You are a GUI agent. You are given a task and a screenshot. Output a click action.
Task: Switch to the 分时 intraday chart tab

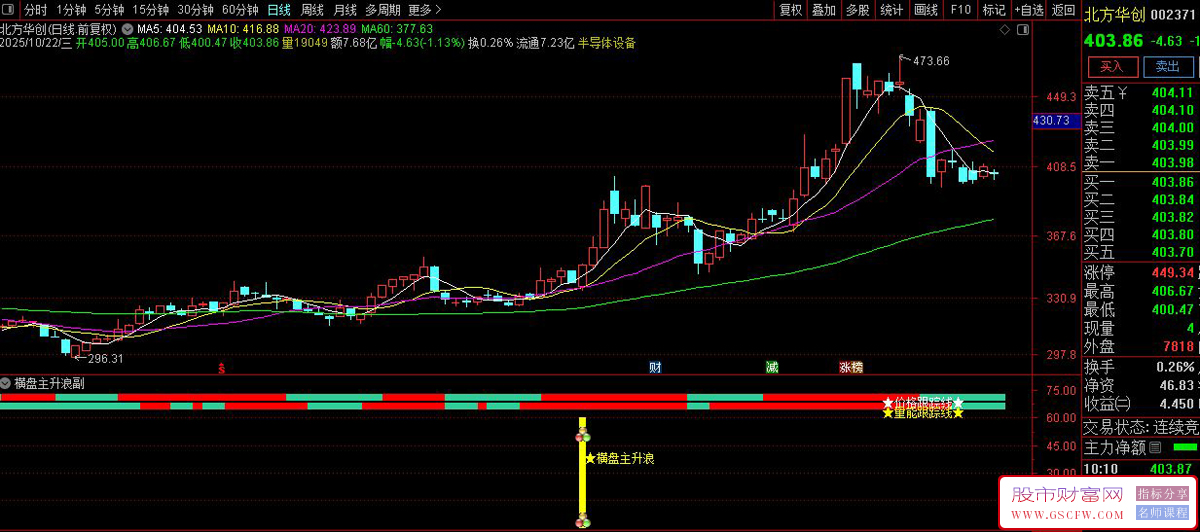pyautogui.click(x=35, y=10)
